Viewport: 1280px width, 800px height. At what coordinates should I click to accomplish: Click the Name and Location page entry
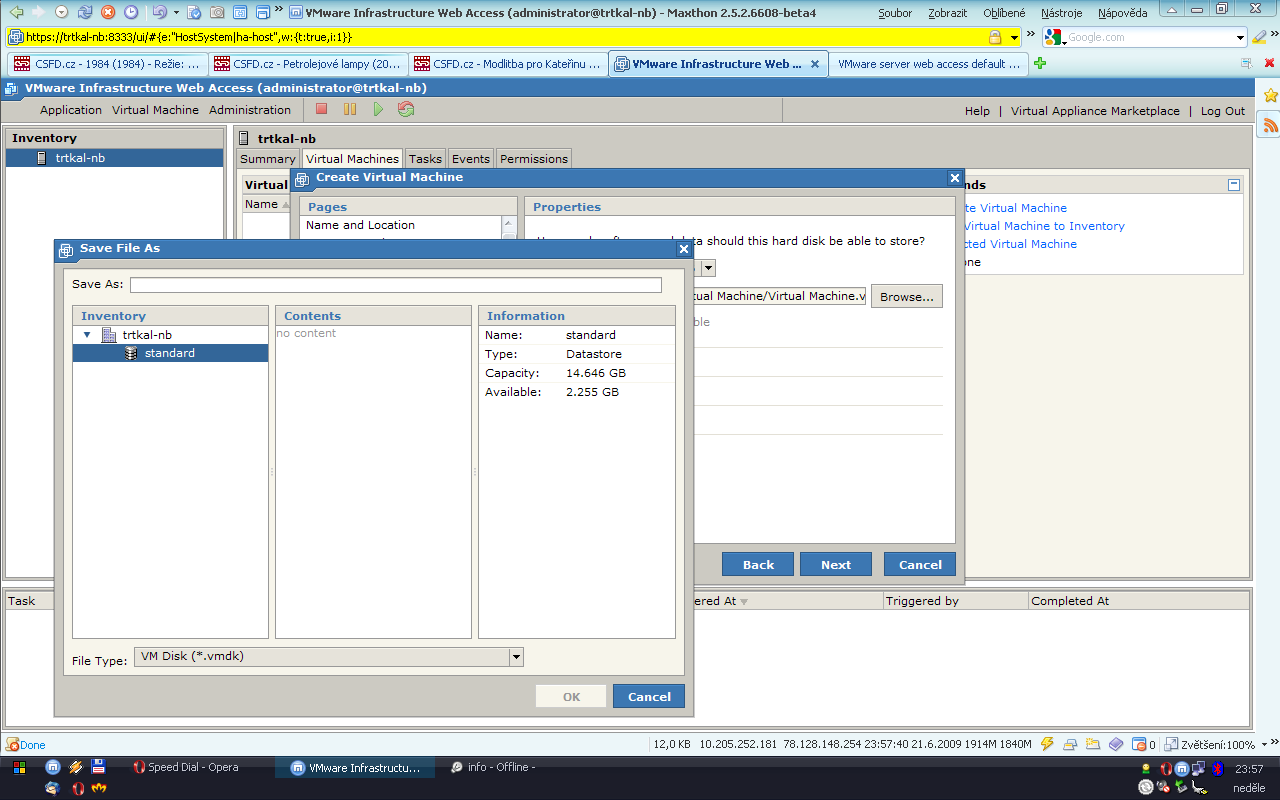tap(360, 225)
